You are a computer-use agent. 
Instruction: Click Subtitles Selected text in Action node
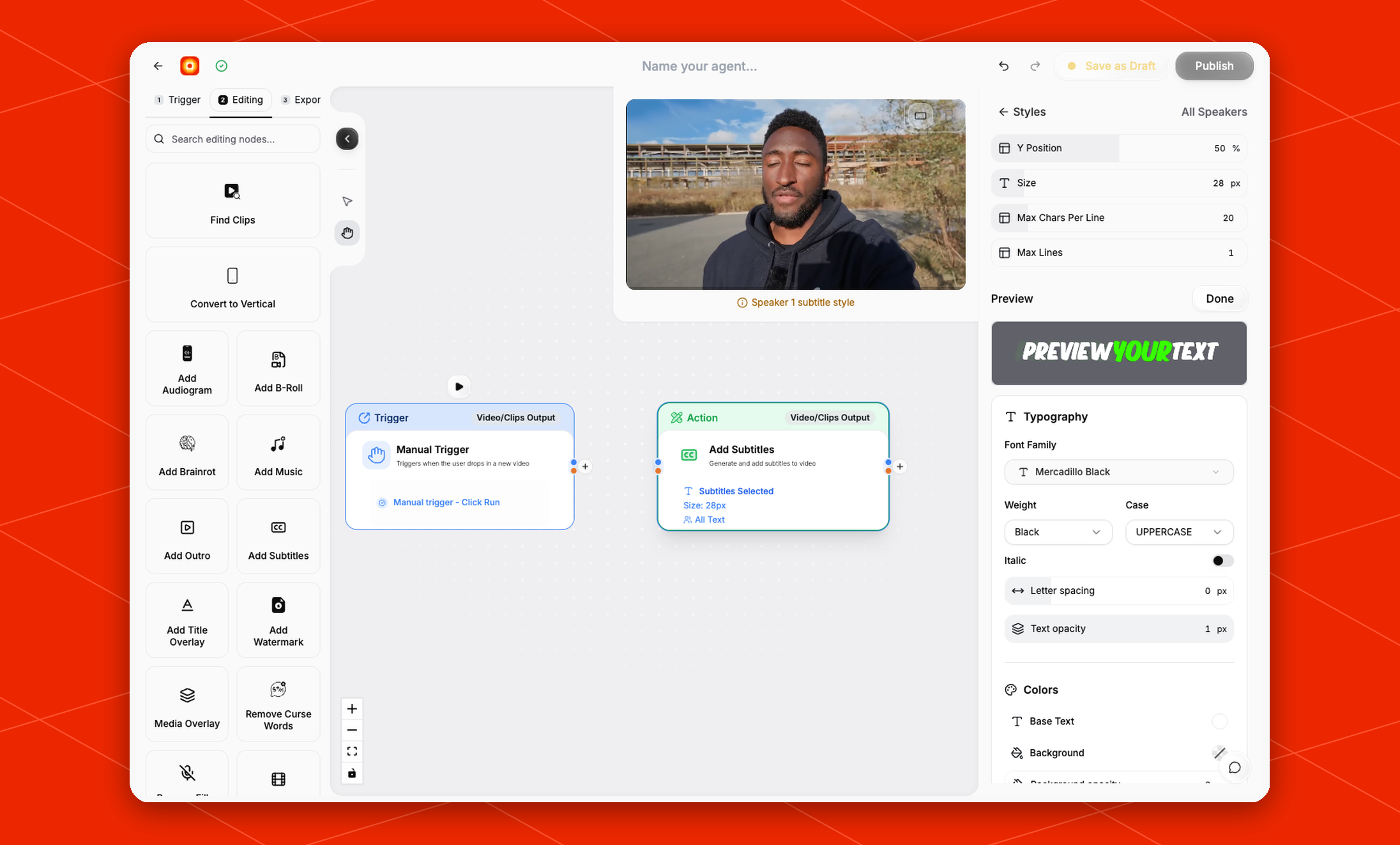click(736, 491)
